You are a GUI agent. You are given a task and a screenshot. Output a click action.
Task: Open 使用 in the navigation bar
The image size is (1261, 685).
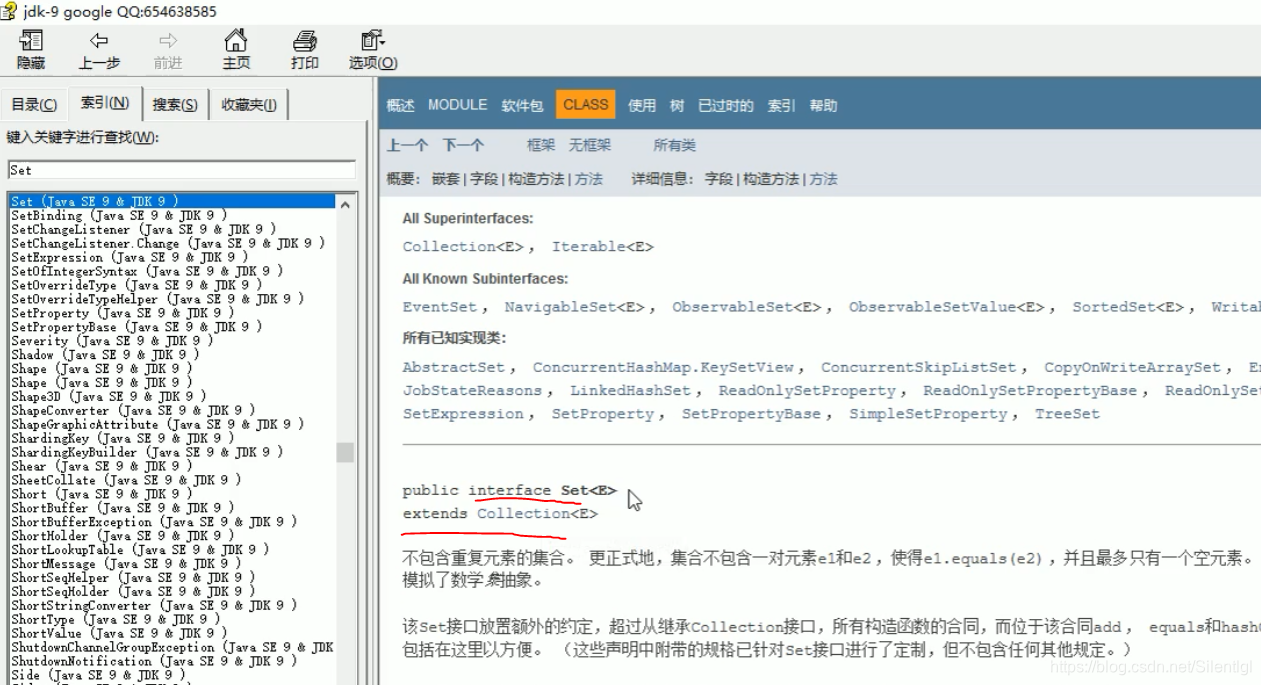(642, 105)
